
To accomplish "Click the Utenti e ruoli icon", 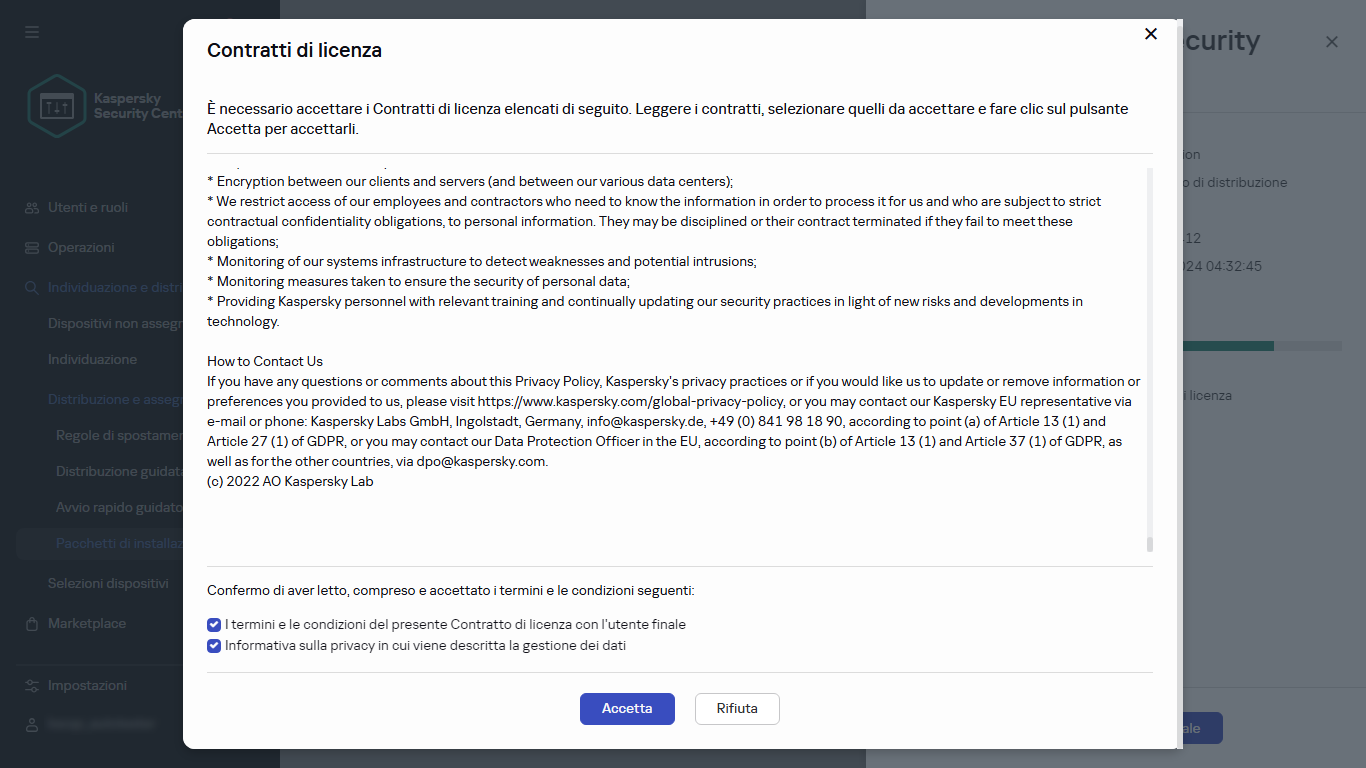I will point(32,208).
